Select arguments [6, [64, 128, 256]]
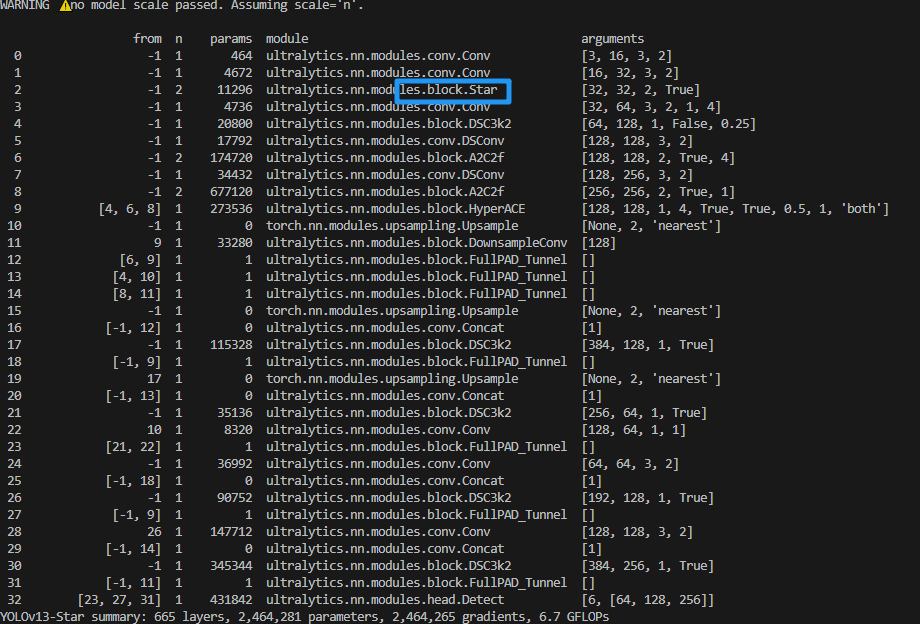This screenshot has height=624, width=920. (x=648, y=600)
